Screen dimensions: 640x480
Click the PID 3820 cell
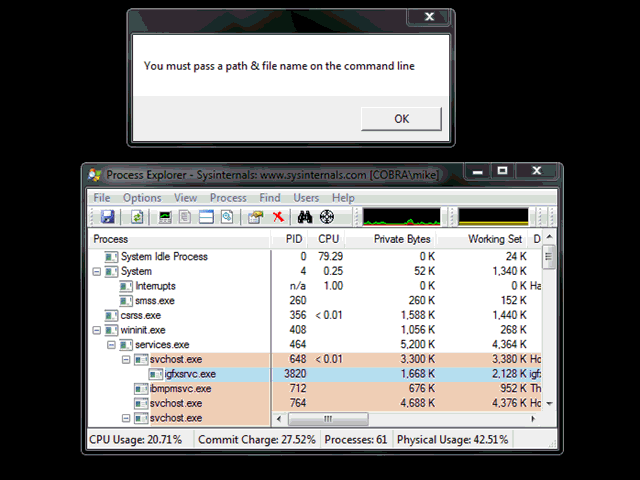[295, 374]
